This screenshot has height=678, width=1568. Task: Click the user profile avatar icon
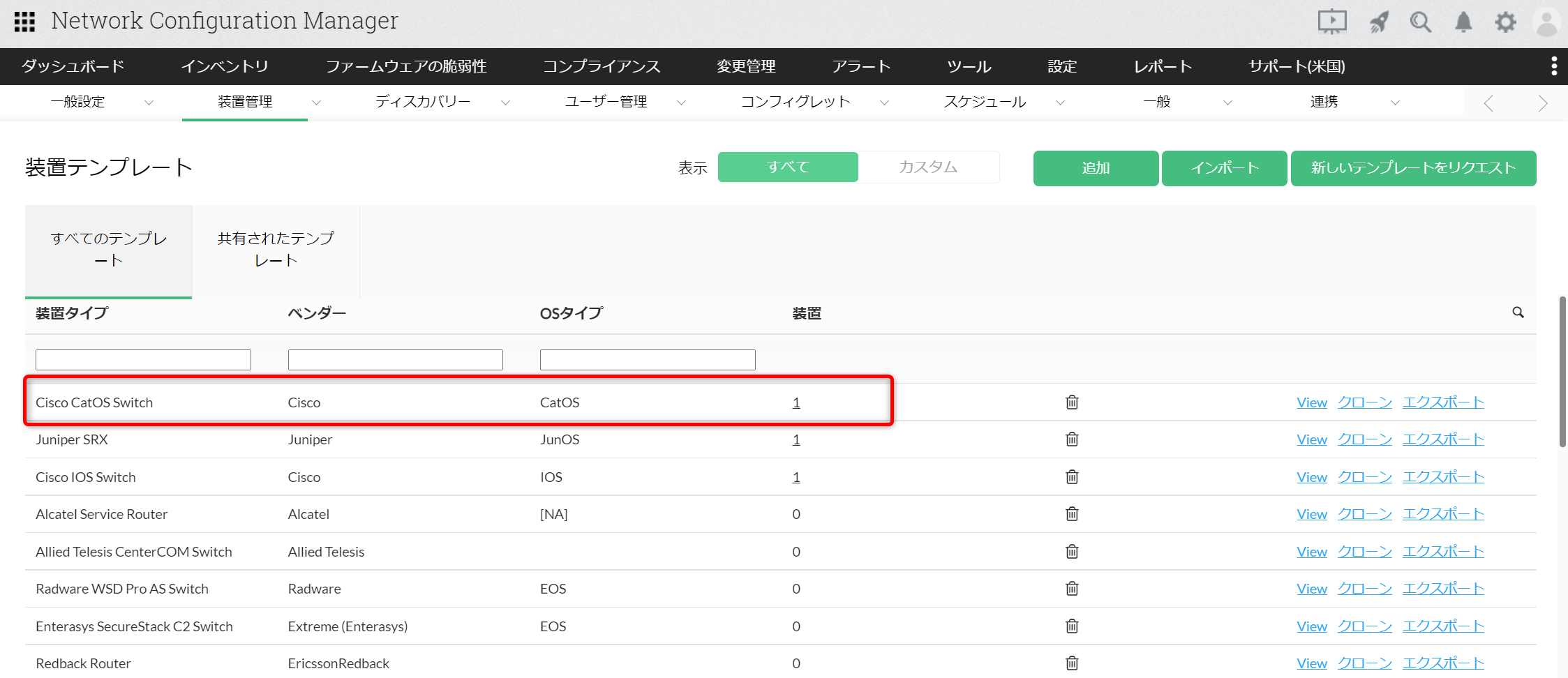click(x=1546, y=22)
